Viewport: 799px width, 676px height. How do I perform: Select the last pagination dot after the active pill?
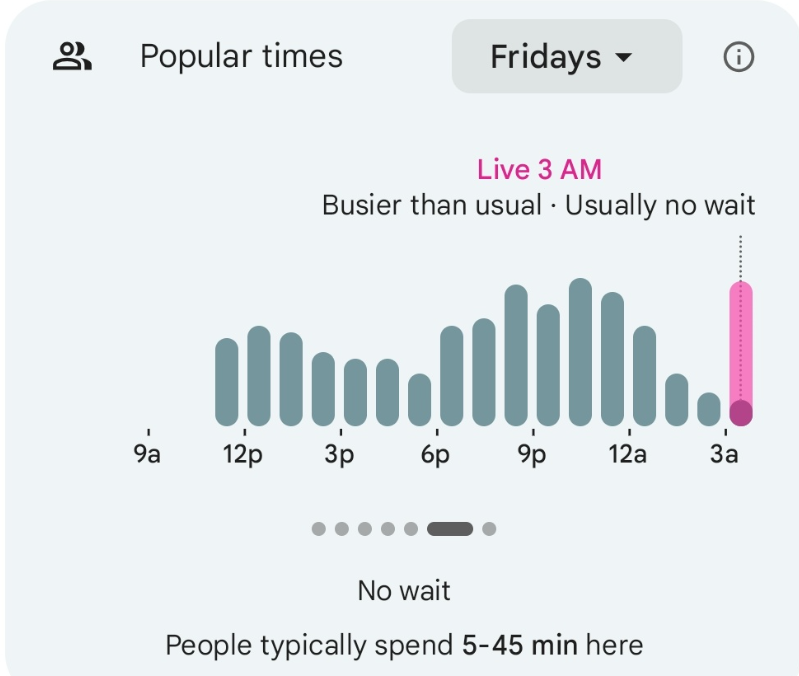click(489, 529)
